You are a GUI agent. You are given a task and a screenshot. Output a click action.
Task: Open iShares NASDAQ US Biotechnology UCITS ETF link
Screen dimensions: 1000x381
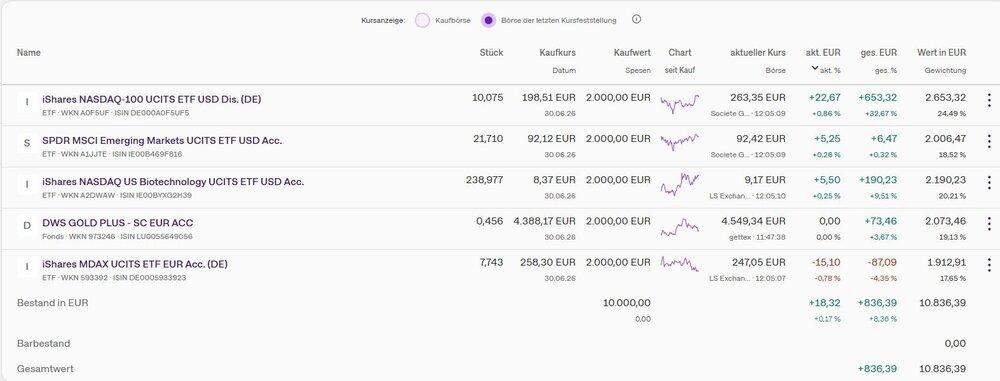pos(173,182)
